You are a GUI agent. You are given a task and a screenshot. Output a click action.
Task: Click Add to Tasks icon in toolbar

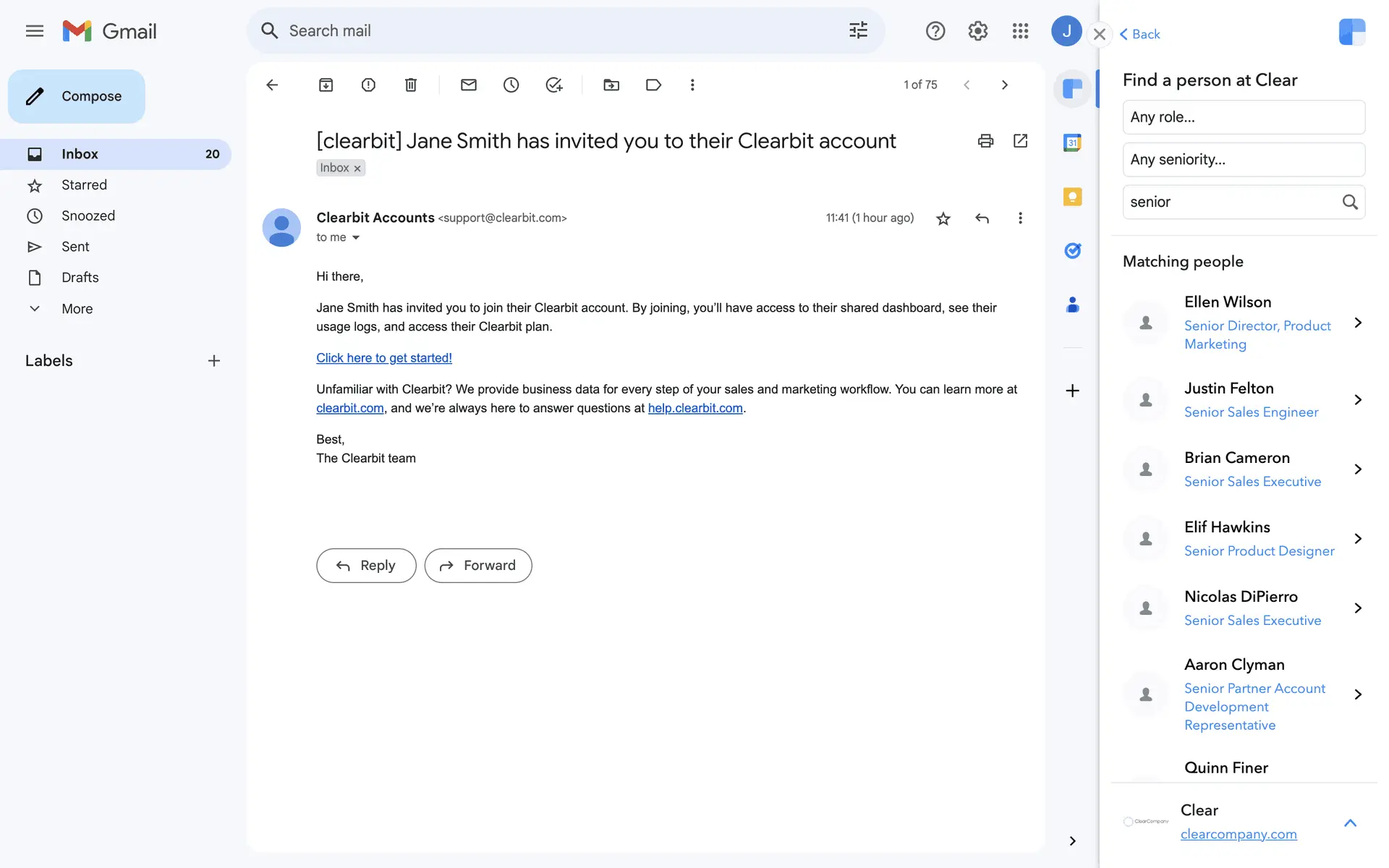click(553, 85)
